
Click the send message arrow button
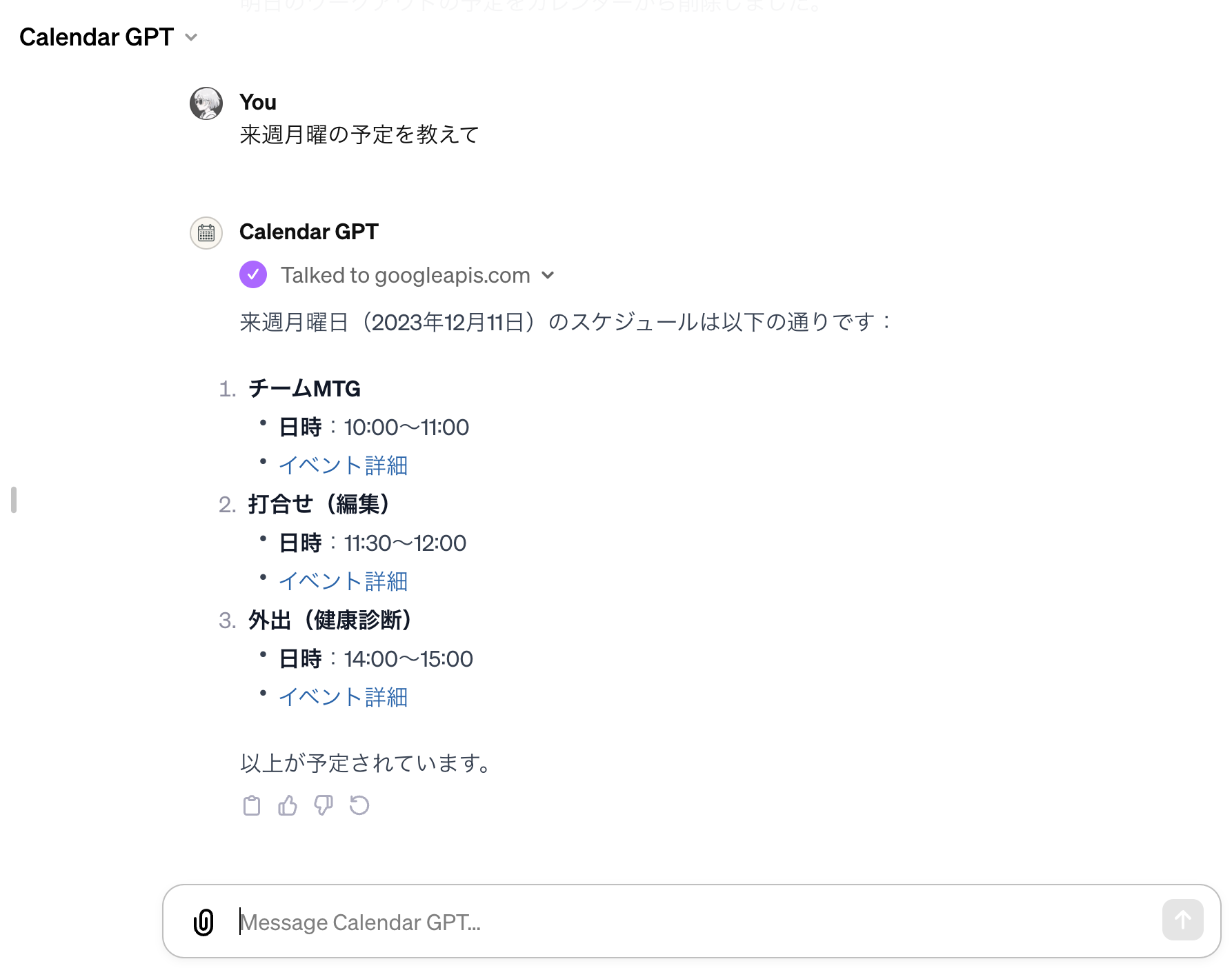[1182, 920]
